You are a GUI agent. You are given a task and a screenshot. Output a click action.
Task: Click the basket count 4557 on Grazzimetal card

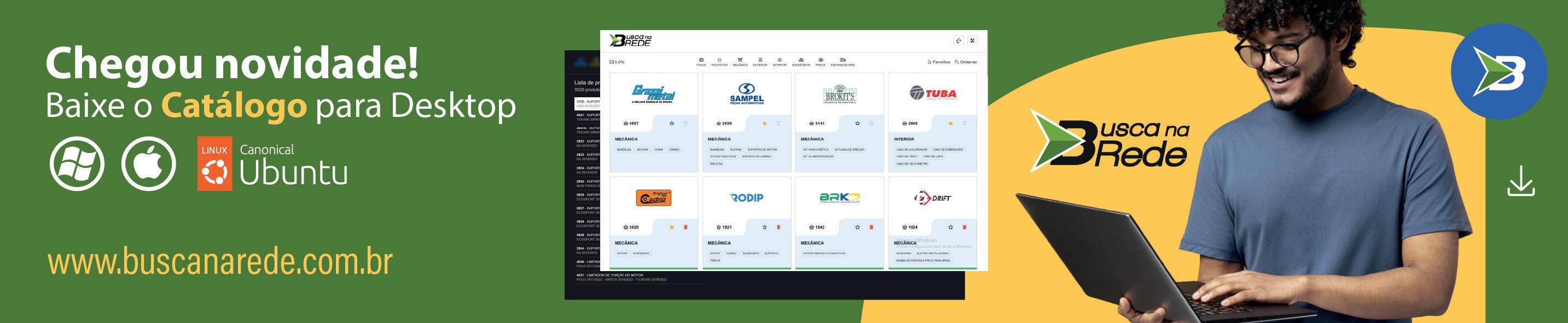click(x=631, y=124)
